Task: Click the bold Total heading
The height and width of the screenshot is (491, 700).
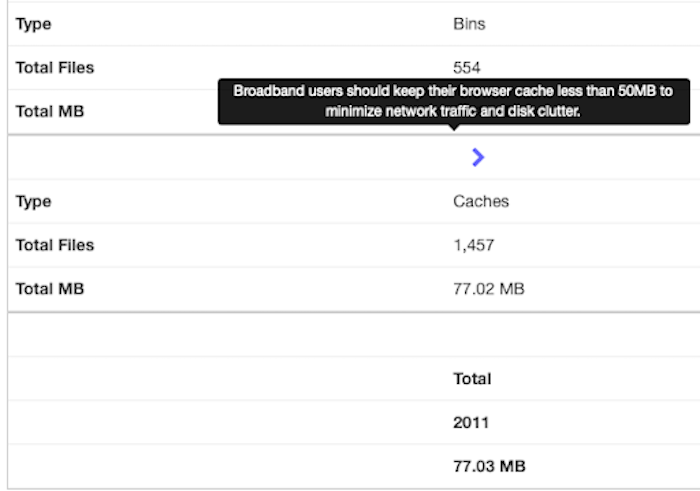Action: pos(472,379)
